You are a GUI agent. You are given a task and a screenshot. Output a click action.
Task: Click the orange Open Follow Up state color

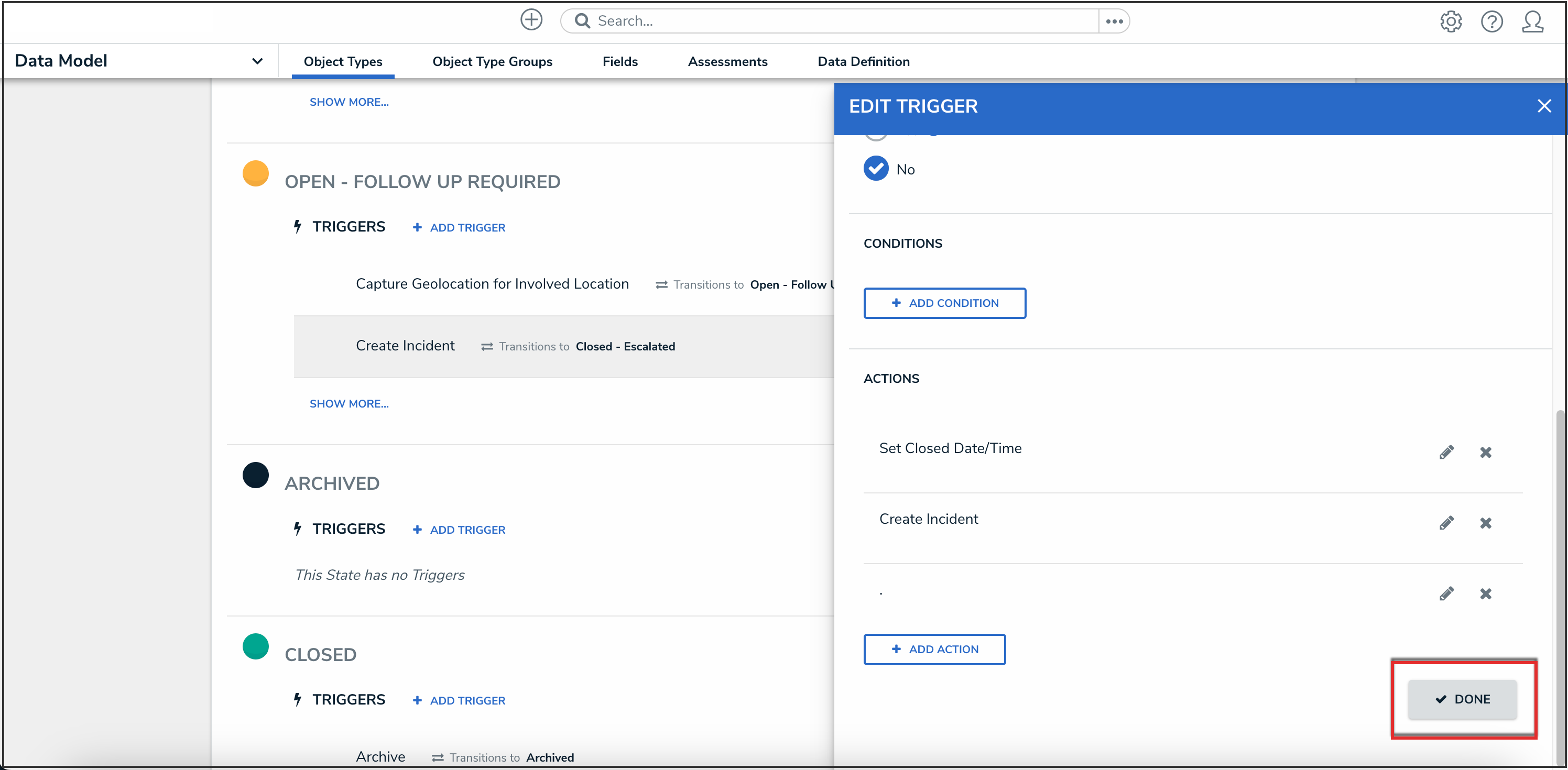tap(255, 173)
